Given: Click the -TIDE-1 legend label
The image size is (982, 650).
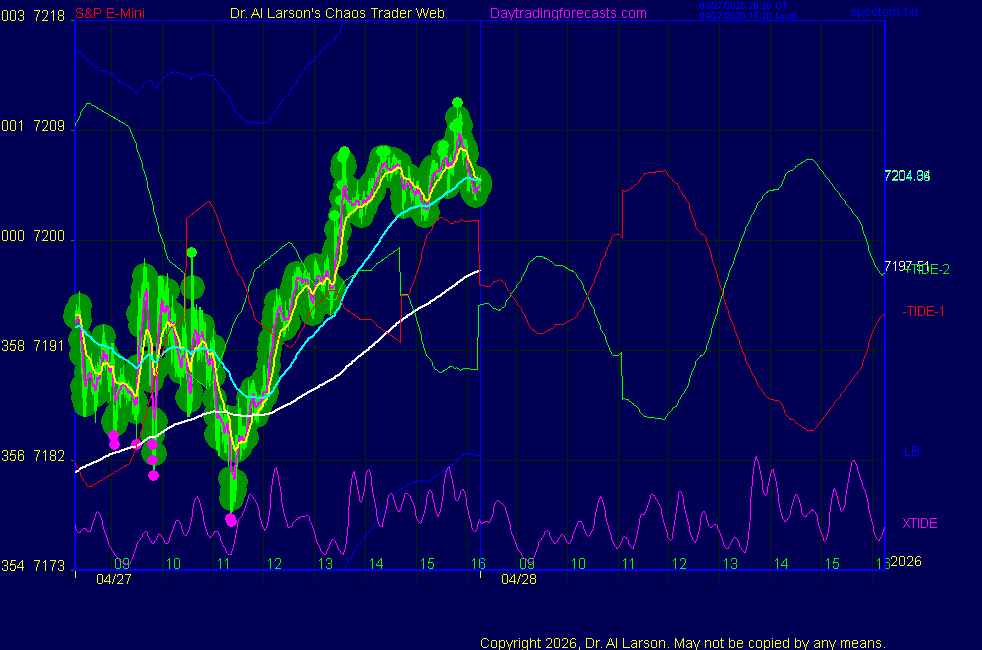Looking at the screenshot, I should 923,311.
